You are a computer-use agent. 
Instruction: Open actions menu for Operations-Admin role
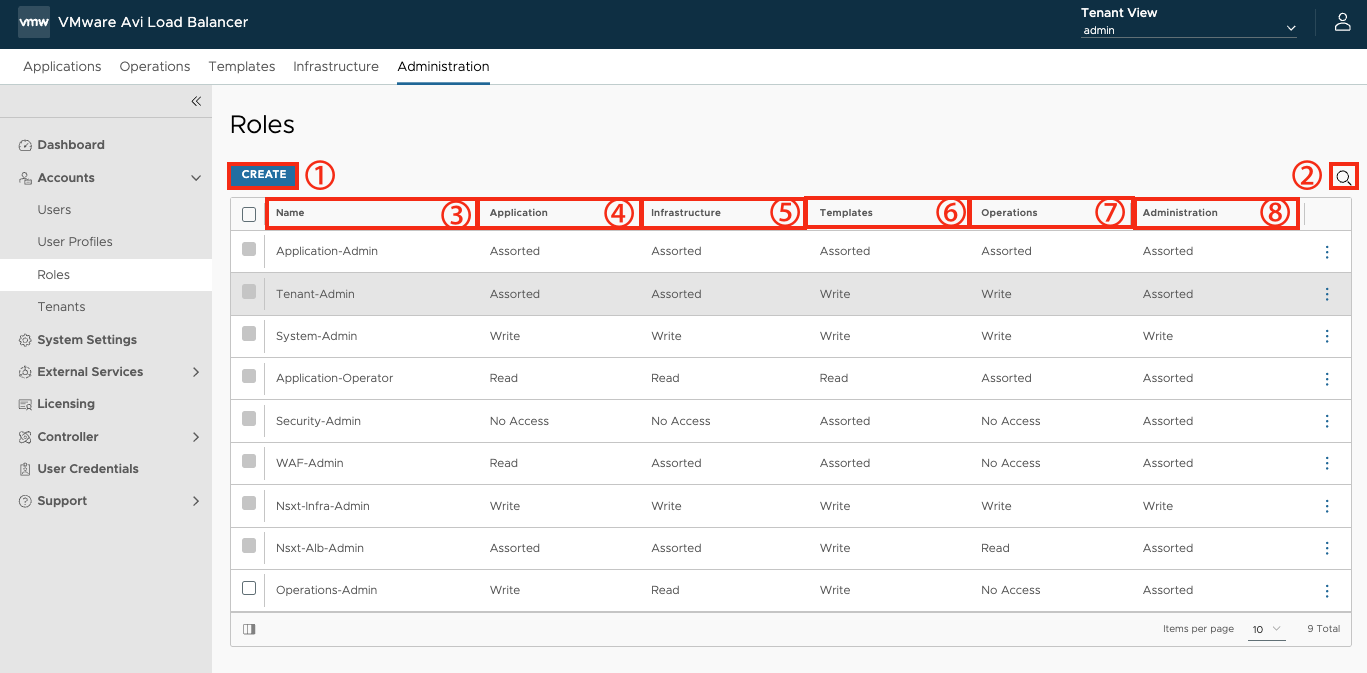(x=1327, y=590)
